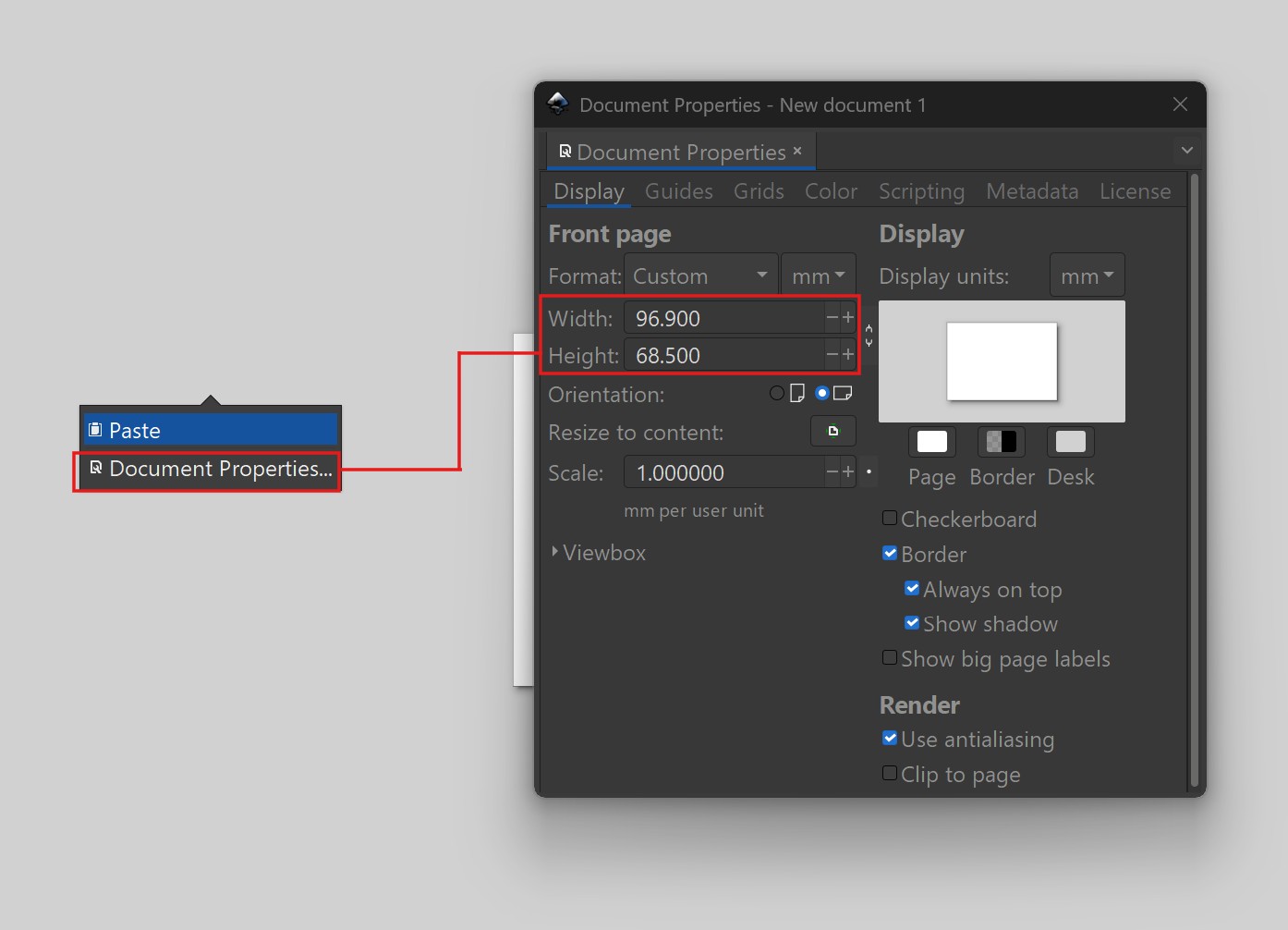Choose Paste from the context menu
Viewport: 1288px width, 930px height.
tap(211, 430)
